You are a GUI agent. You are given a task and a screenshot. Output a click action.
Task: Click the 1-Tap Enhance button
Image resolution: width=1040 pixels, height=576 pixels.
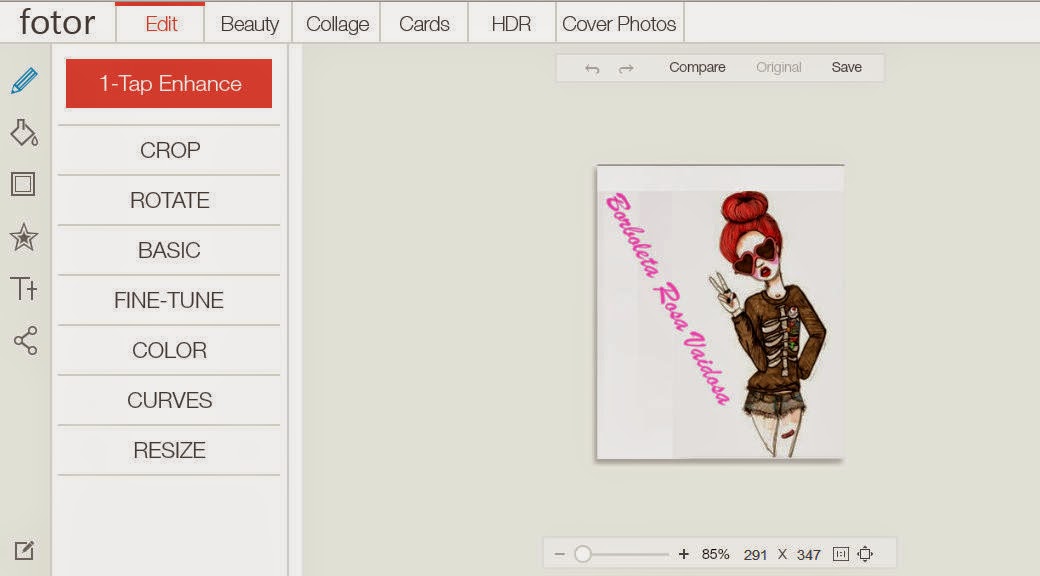(169, 84)
